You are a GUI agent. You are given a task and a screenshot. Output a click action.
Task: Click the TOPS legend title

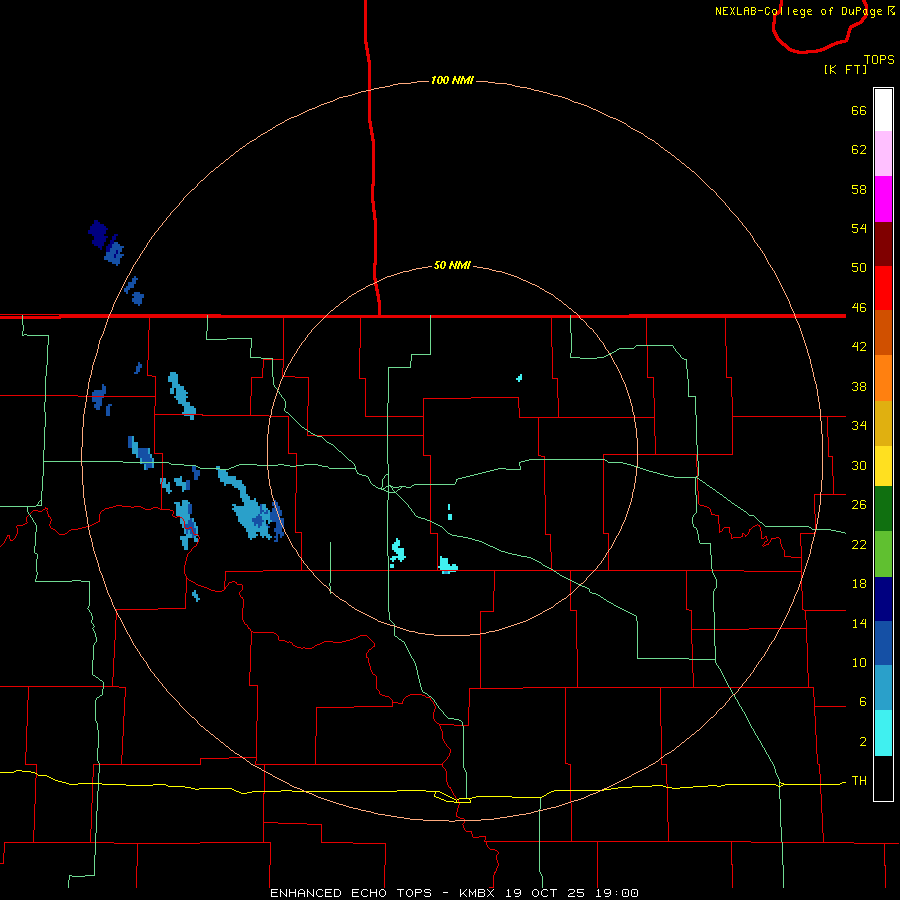click(x=879, y=60)
